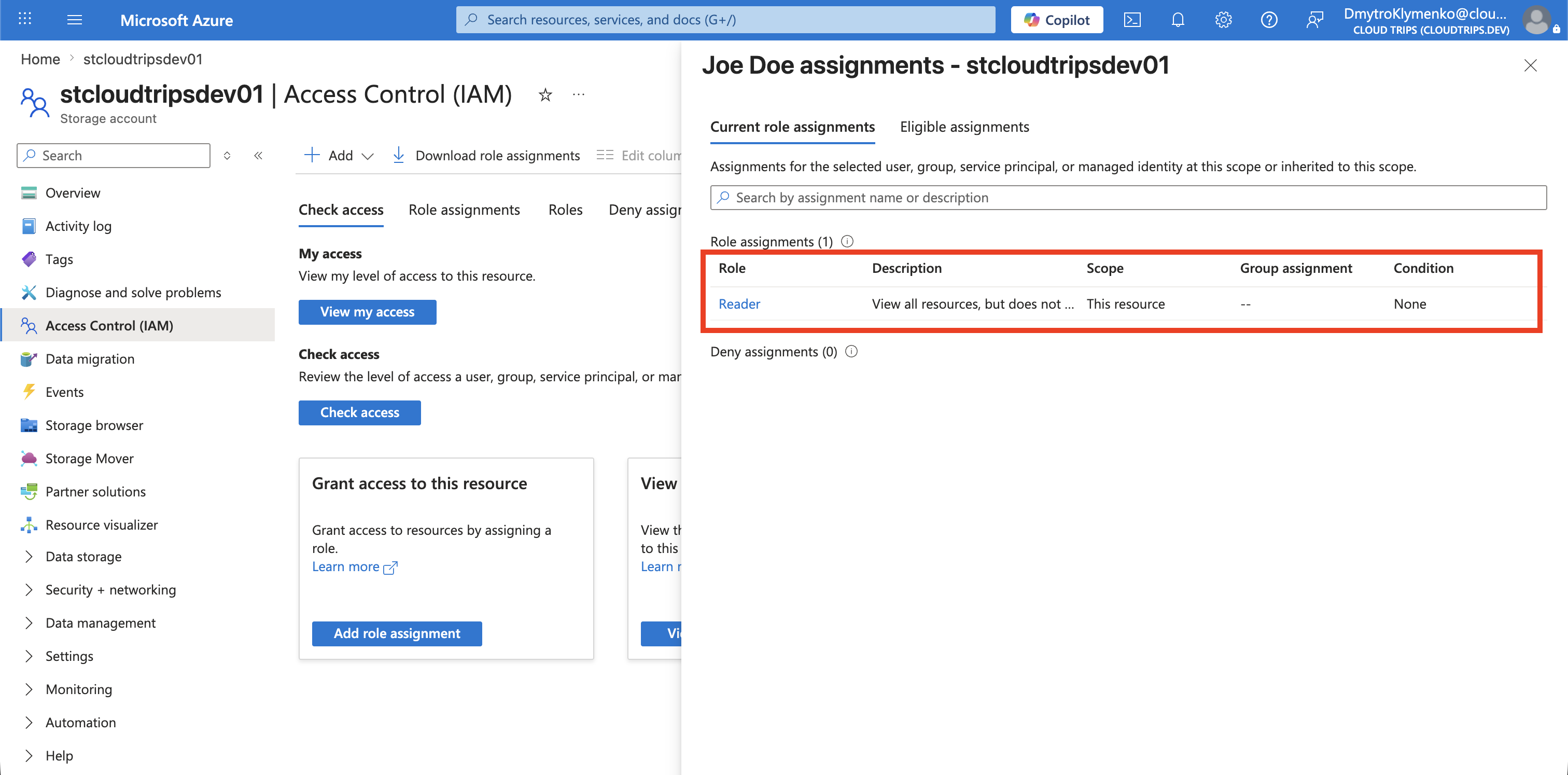The height and width of the screenshot is (775, 1568).
Task: Close the Joe Doe assignments panel
Action: tap(1530, 65)
